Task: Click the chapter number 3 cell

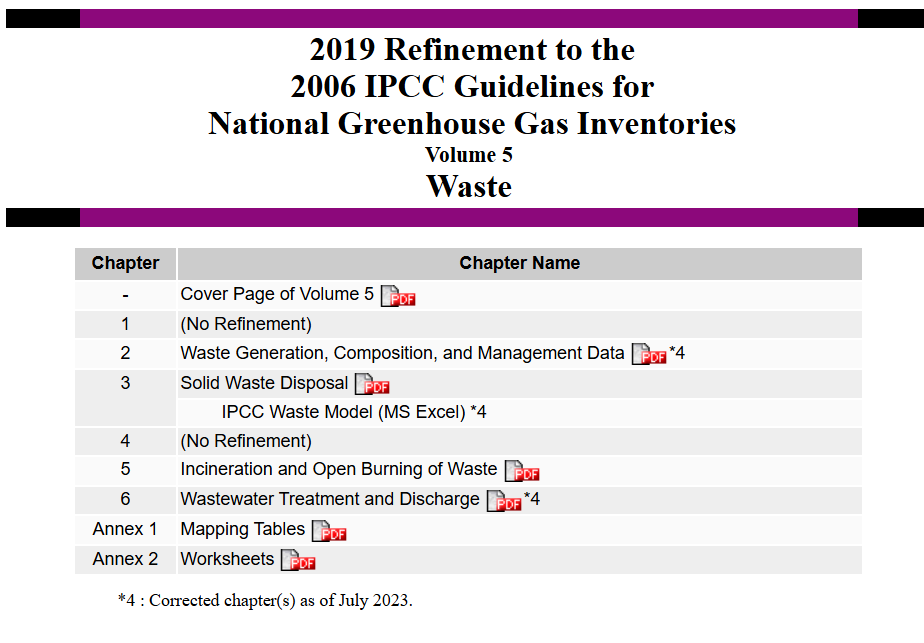Action: [x=126, y=398]
